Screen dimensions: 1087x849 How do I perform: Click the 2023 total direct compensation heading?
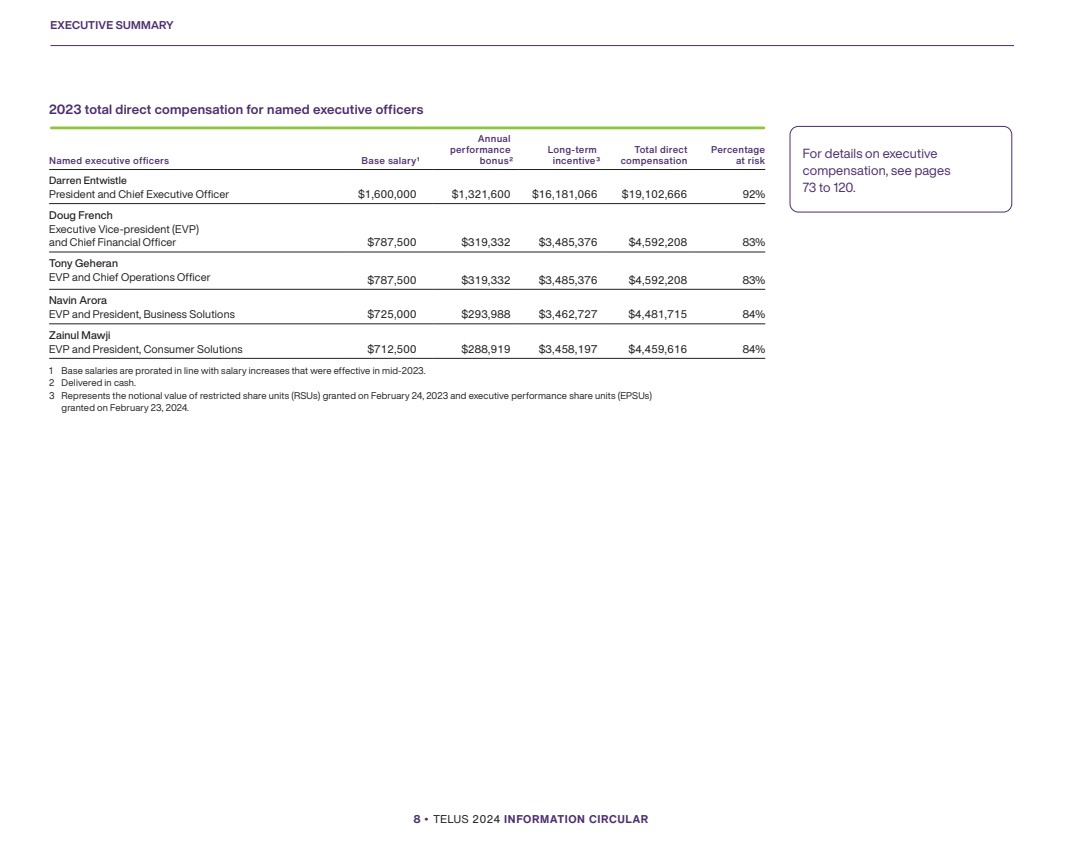point(236,110)
